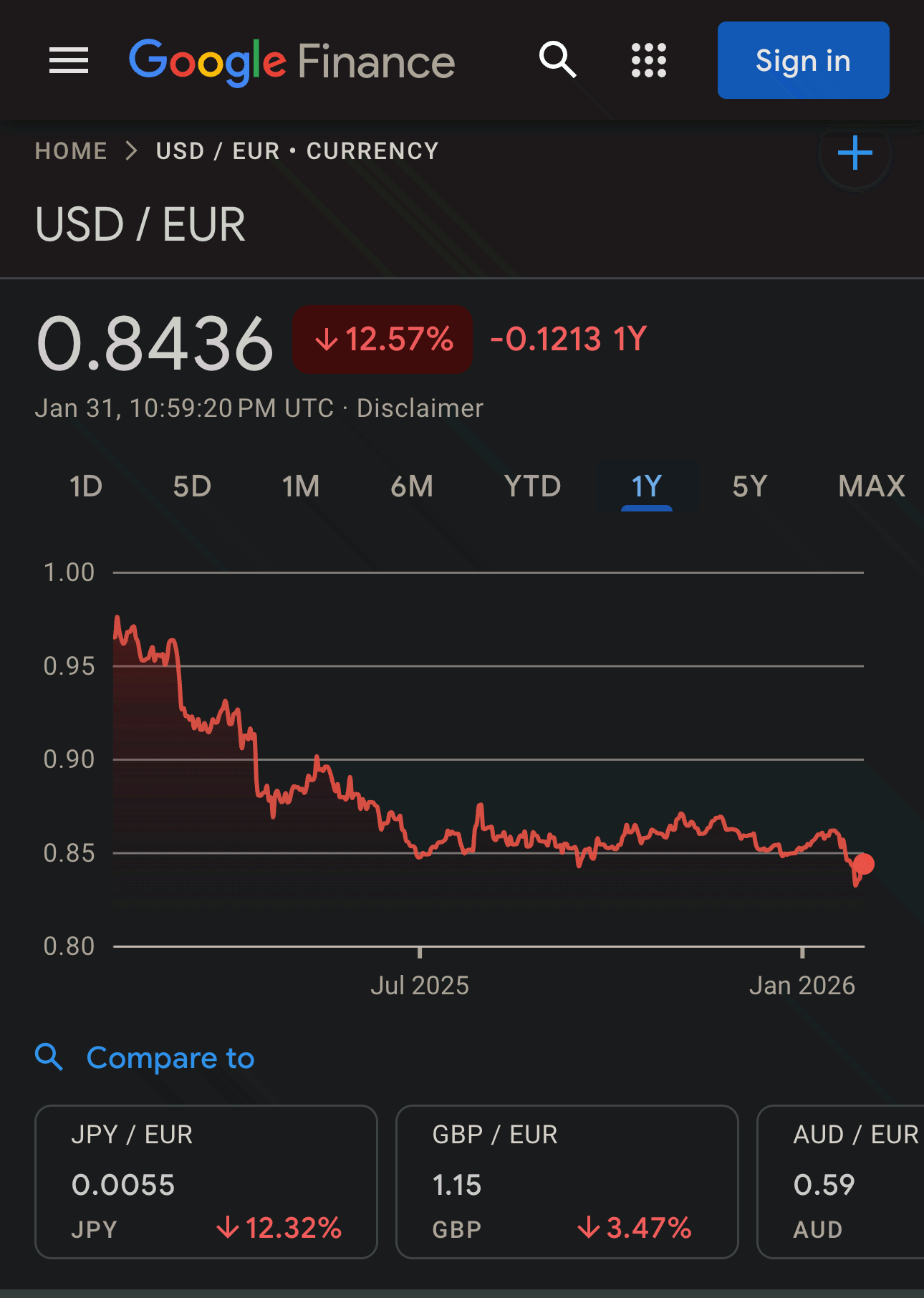This screenshot has width=924, height=1298.
Task: Open the JPY / EUR comparison card
Action: [206, 1181]
